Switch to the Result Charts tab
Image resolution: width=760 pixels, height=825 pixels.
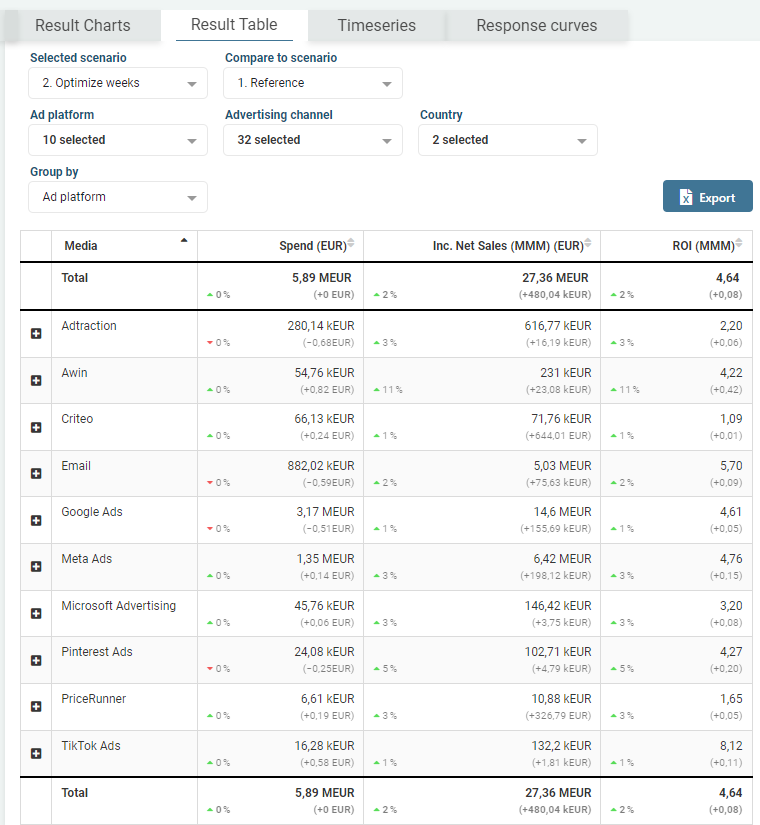click(x=83, y=26)
